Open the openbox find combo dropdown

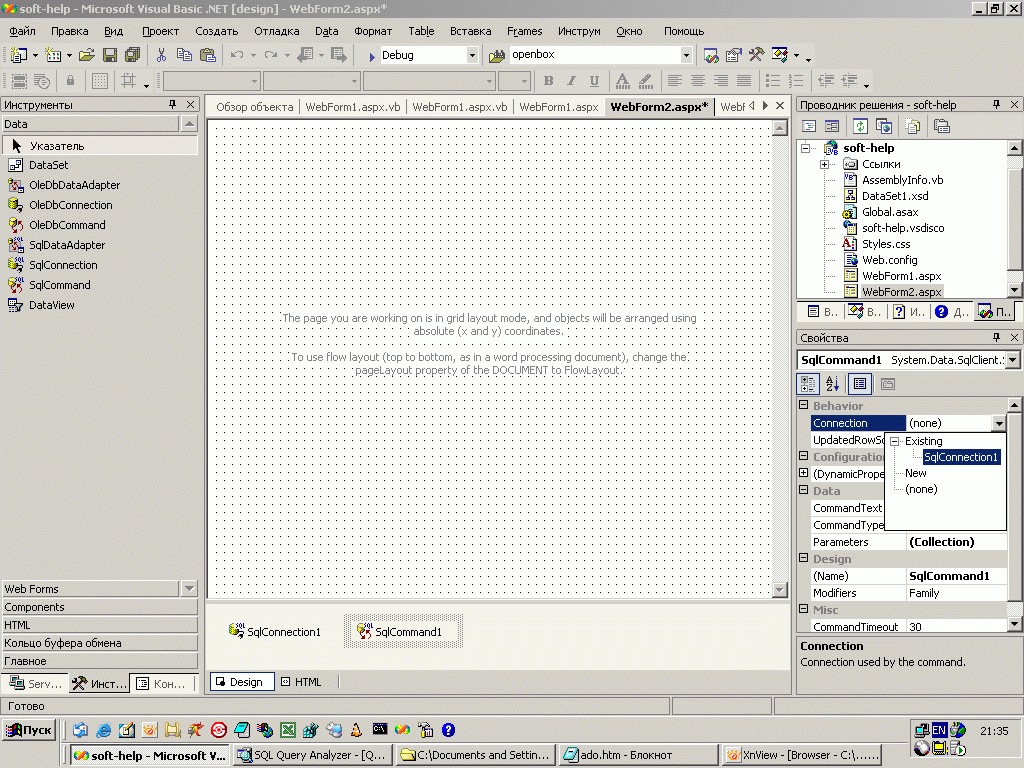[x=686, y=56]
